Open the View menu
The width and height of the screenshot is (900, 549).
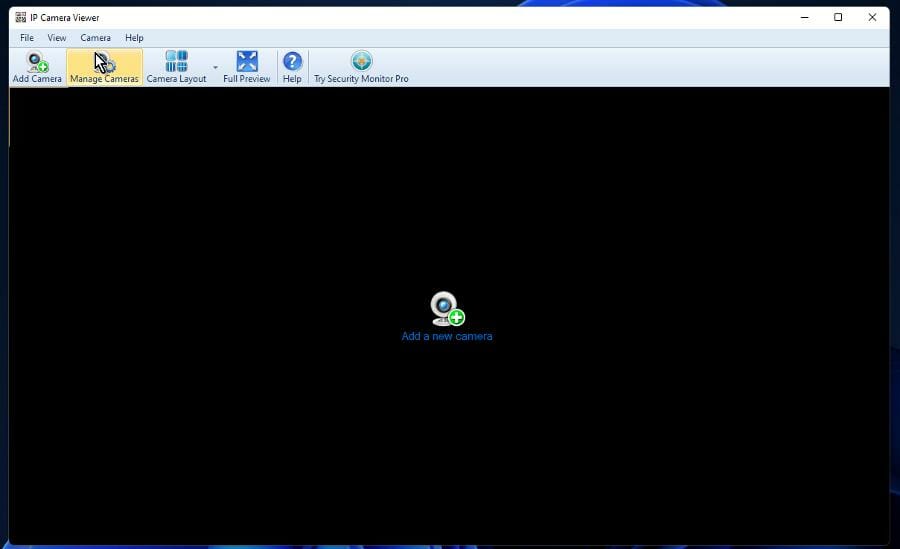point(57,38)
